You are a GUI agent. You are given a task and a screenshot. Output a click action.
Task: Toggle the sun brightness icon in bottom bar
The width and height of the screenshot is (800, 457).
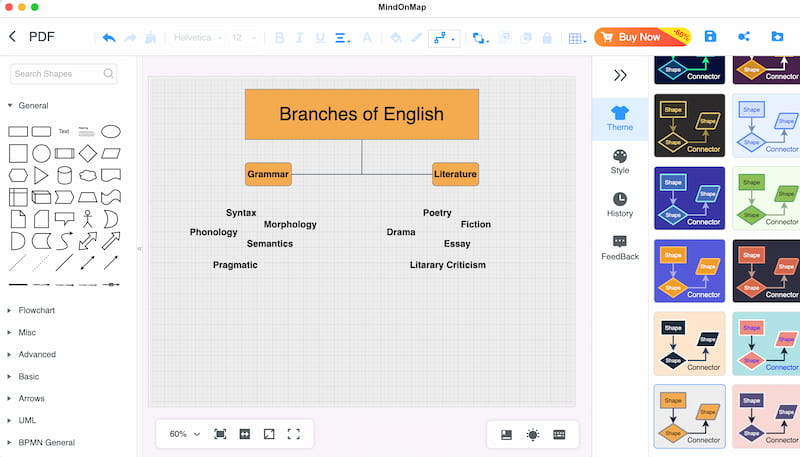(533, 435)
